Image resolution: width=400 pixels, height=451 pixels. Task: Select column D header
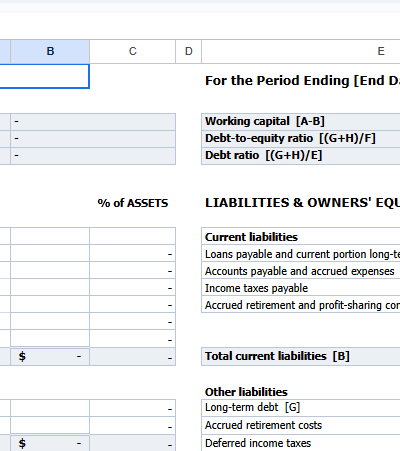point(189,51)
